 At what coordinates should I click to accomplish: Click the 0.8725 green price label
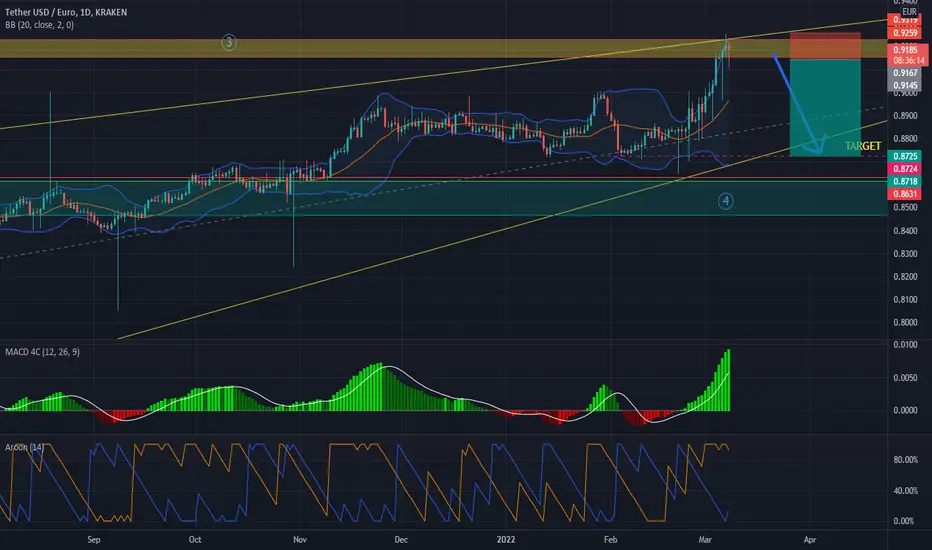(x=905, y=156)
